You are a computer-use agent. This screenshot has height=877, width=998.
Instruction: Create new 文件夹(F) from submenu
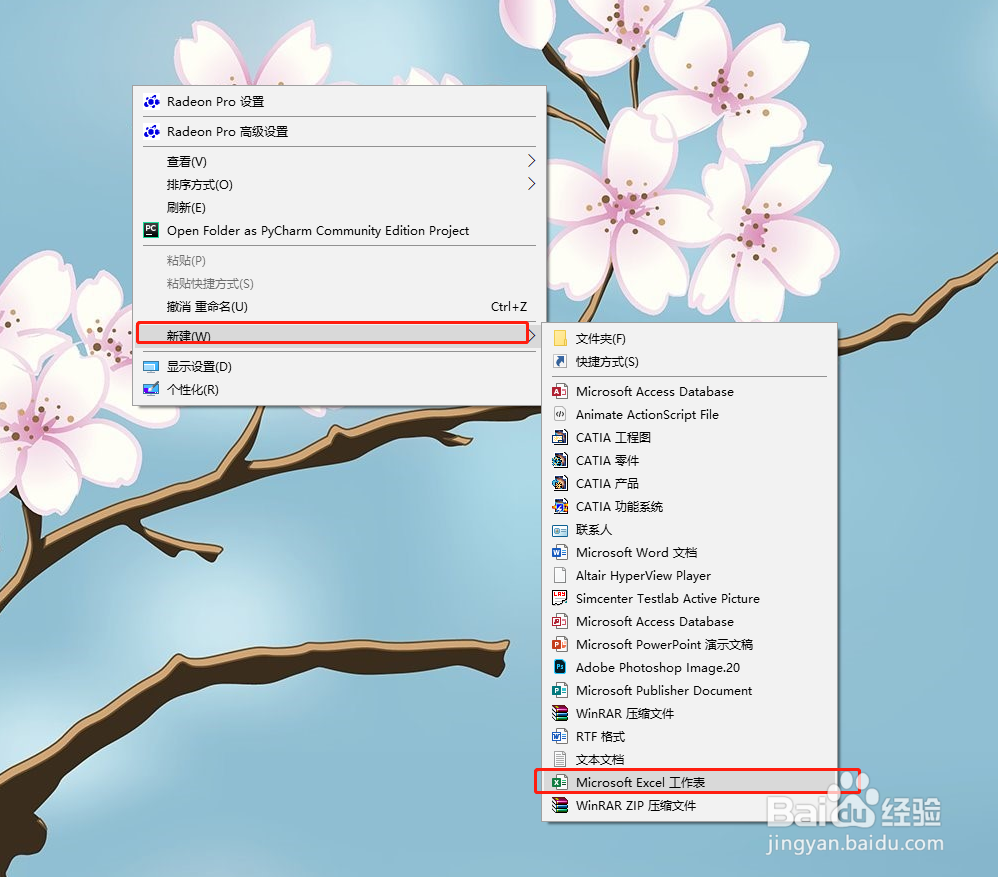pos(689,339)
